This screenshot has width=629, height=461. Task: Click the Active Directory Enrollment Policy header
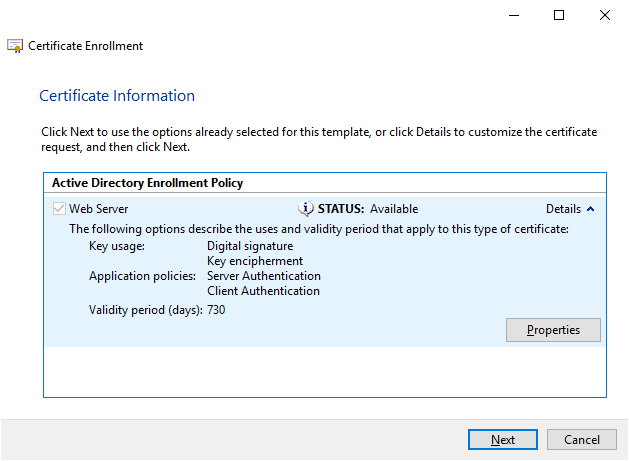click(147, 183)
